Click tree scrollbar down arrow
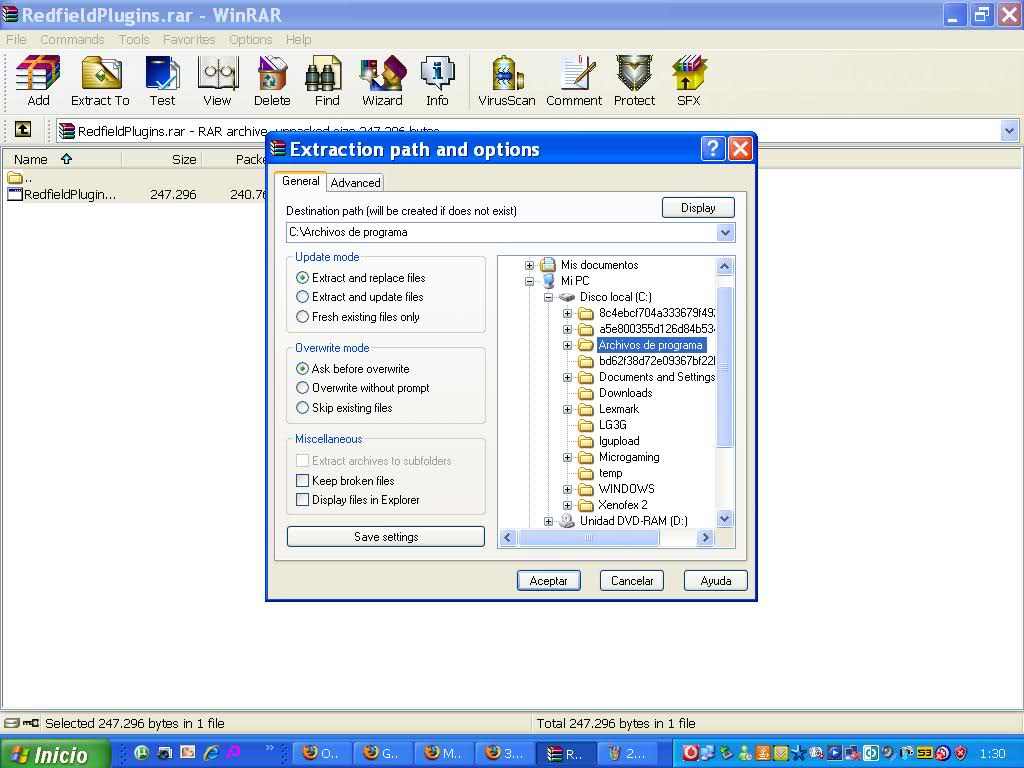 click(x=724, y=519)
